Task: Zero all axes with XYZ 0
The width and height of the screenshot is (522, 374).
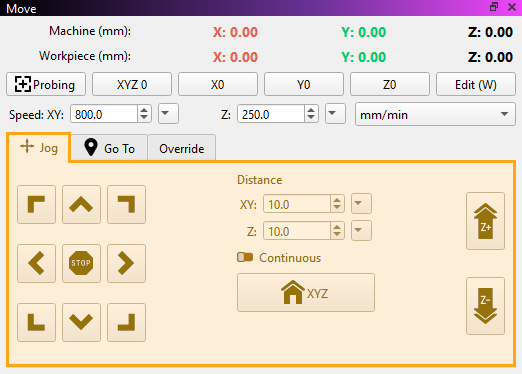Action: (x=132, y=84)
